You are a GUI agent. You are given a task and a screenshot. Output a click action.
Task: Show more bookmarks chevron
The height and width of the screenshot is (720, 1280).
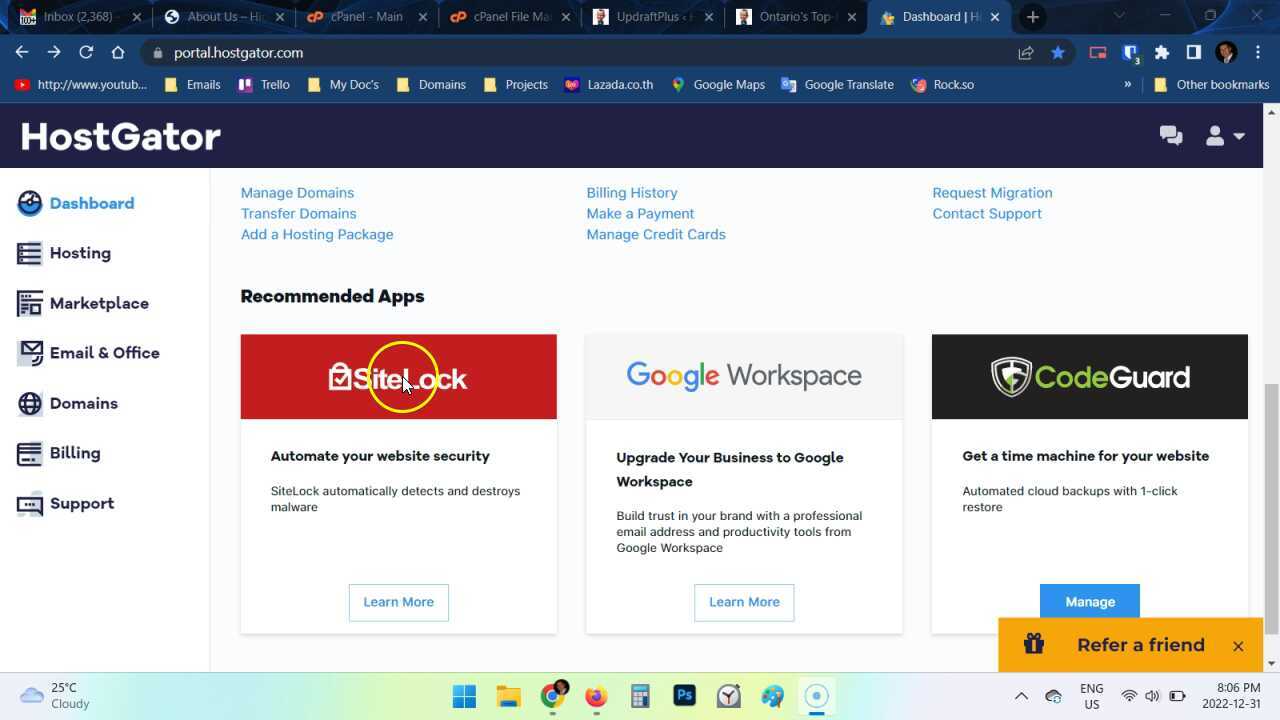point(1128,85)
